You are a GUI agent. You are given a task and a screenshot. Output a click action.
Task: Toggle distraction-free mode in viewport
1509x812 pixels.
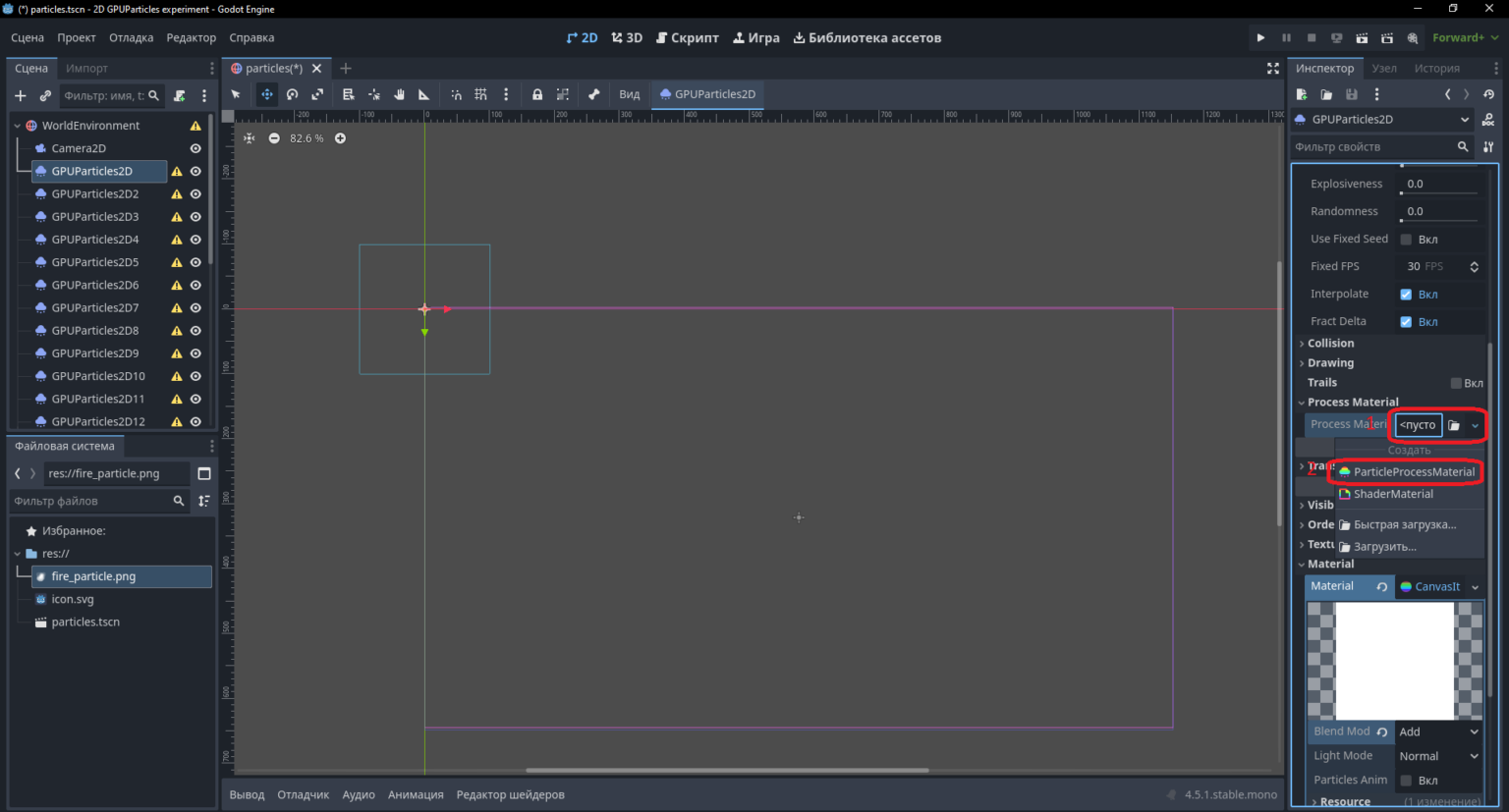pyautogui.click(x=1273, y=69)
